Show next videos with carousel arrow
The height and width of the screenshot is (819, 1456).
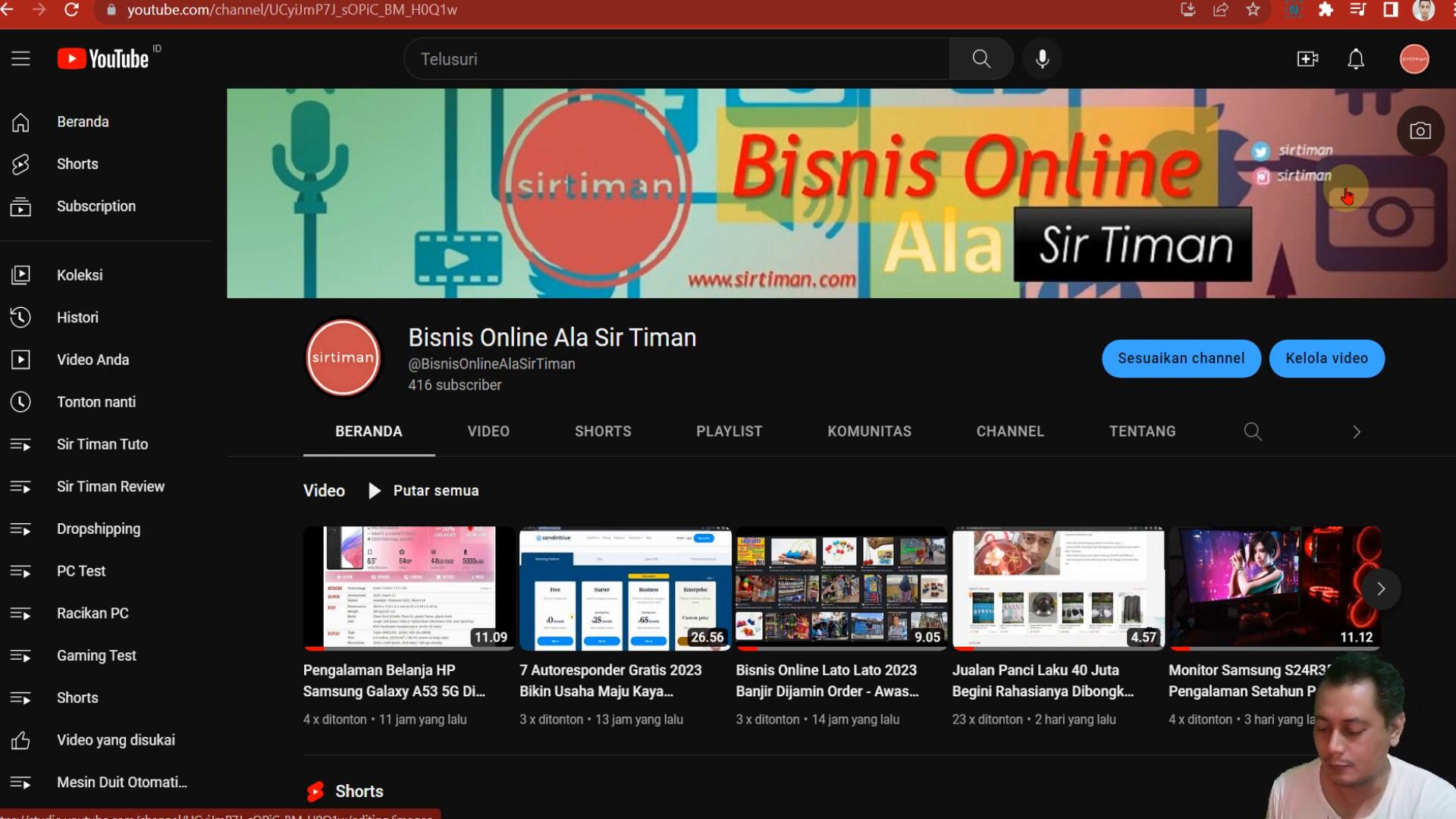(1380, 588)
